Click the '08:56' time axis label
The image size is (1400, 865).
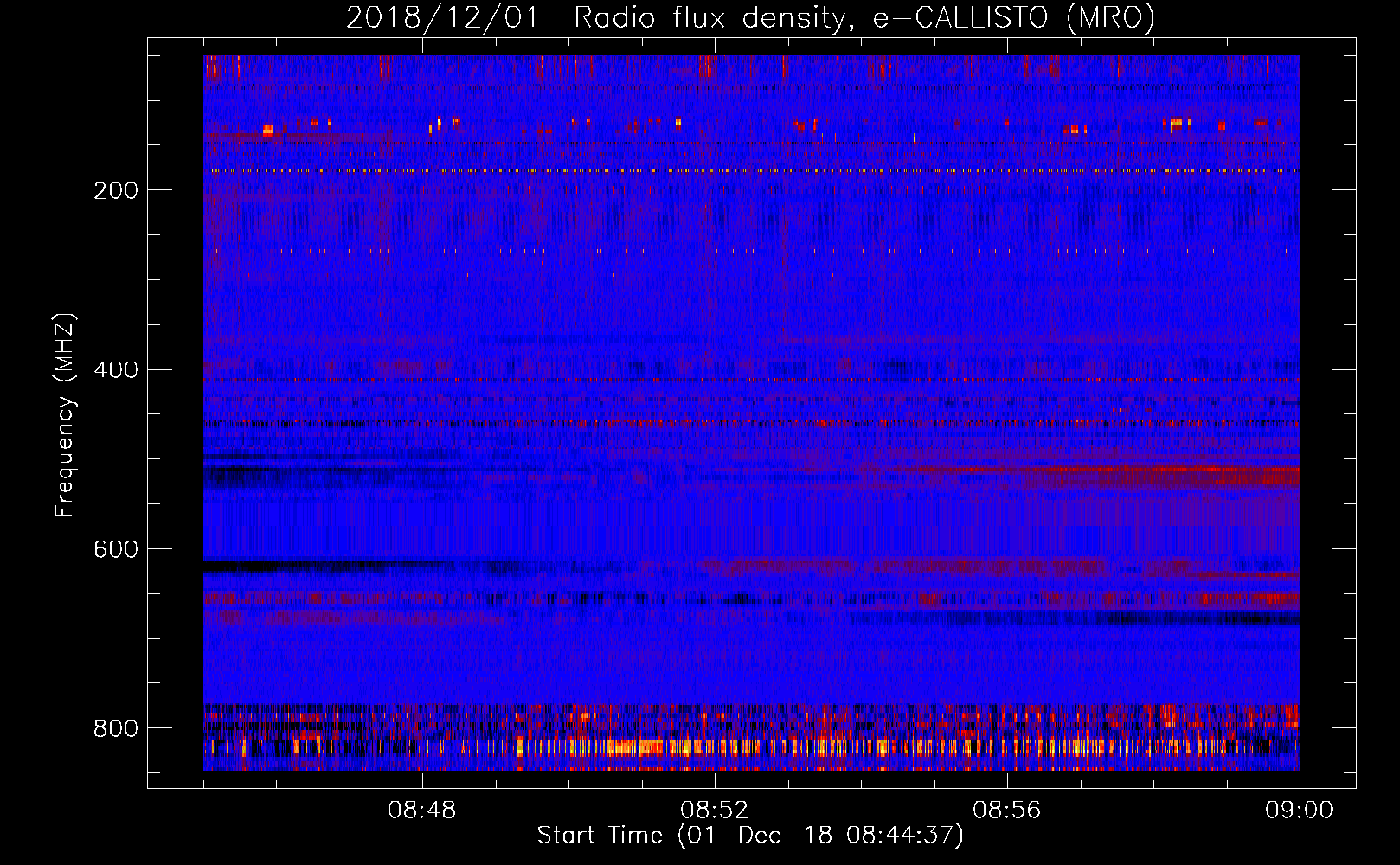(x=1007, y=811)
